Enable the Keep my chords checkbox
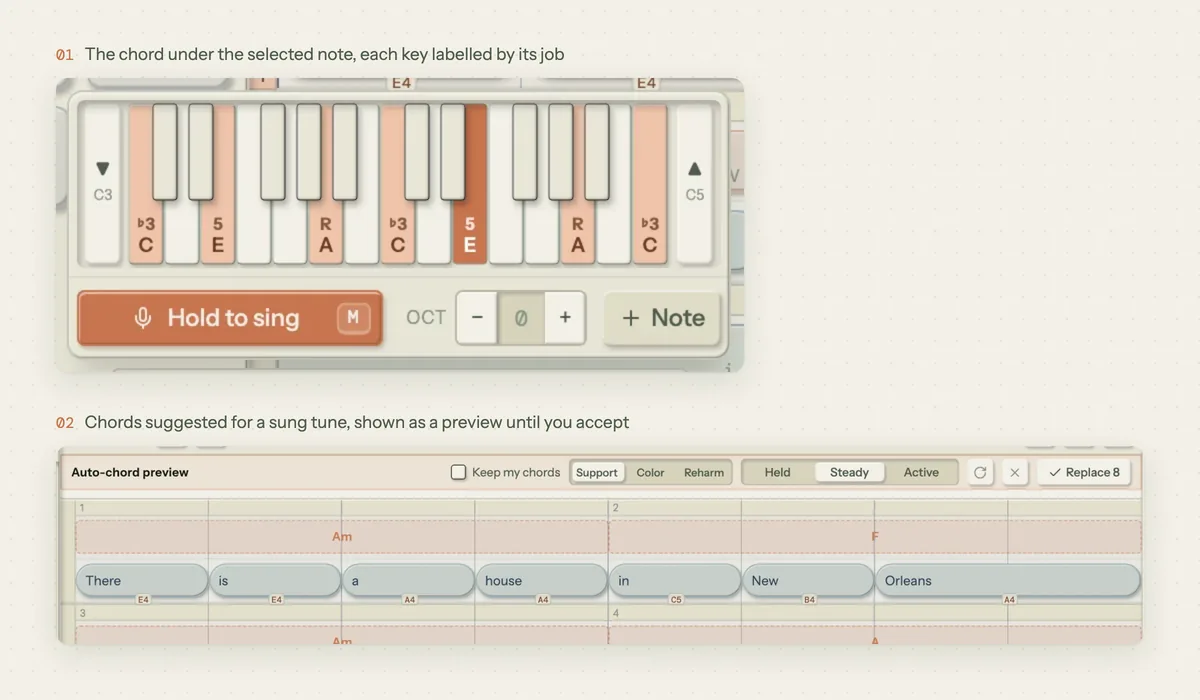Image resolution: width=1200 pixels, height=700 pixels. point(458,472)
